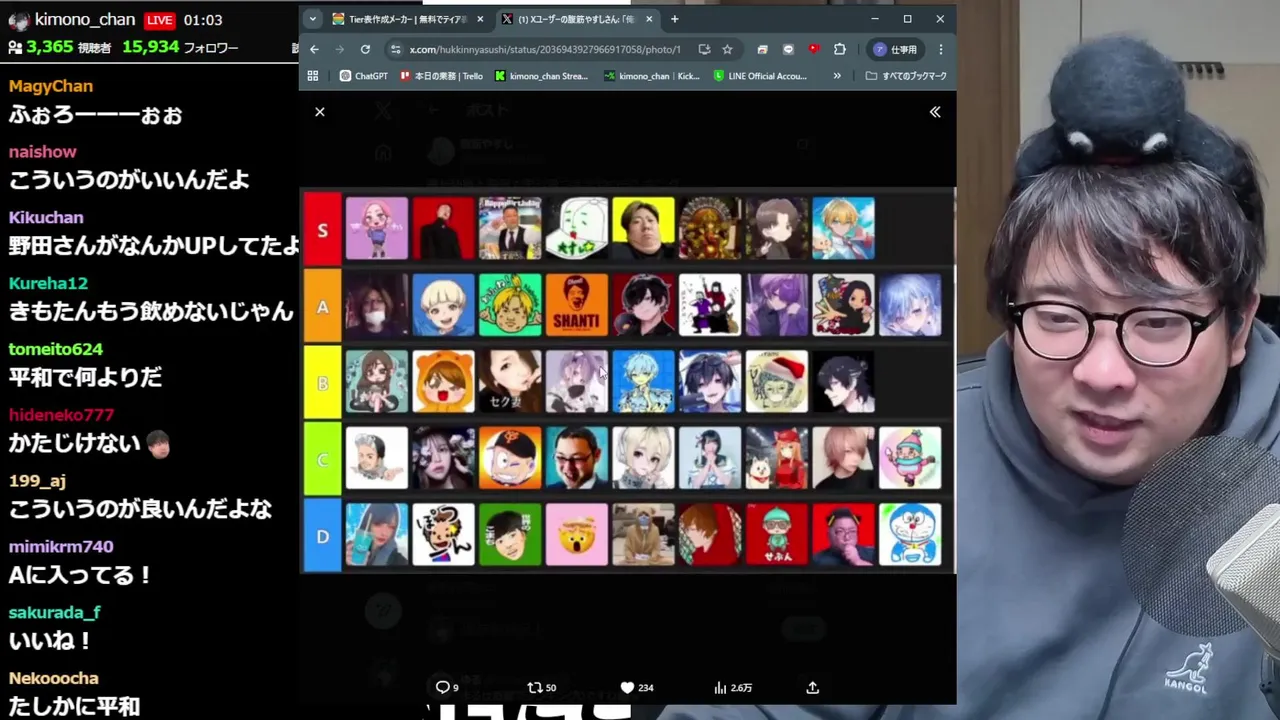
Task: Collapse the side panel with the double-chevron
Action: point(935,112)
